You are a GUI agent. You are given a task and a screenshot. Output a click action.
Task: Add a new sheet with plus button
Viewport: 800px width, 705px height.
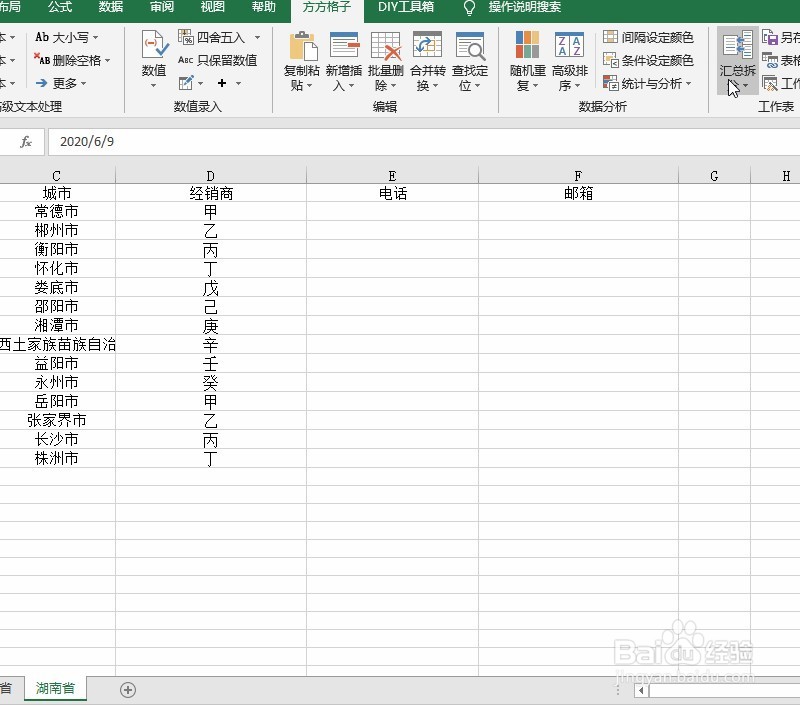[x=128, y=690]
